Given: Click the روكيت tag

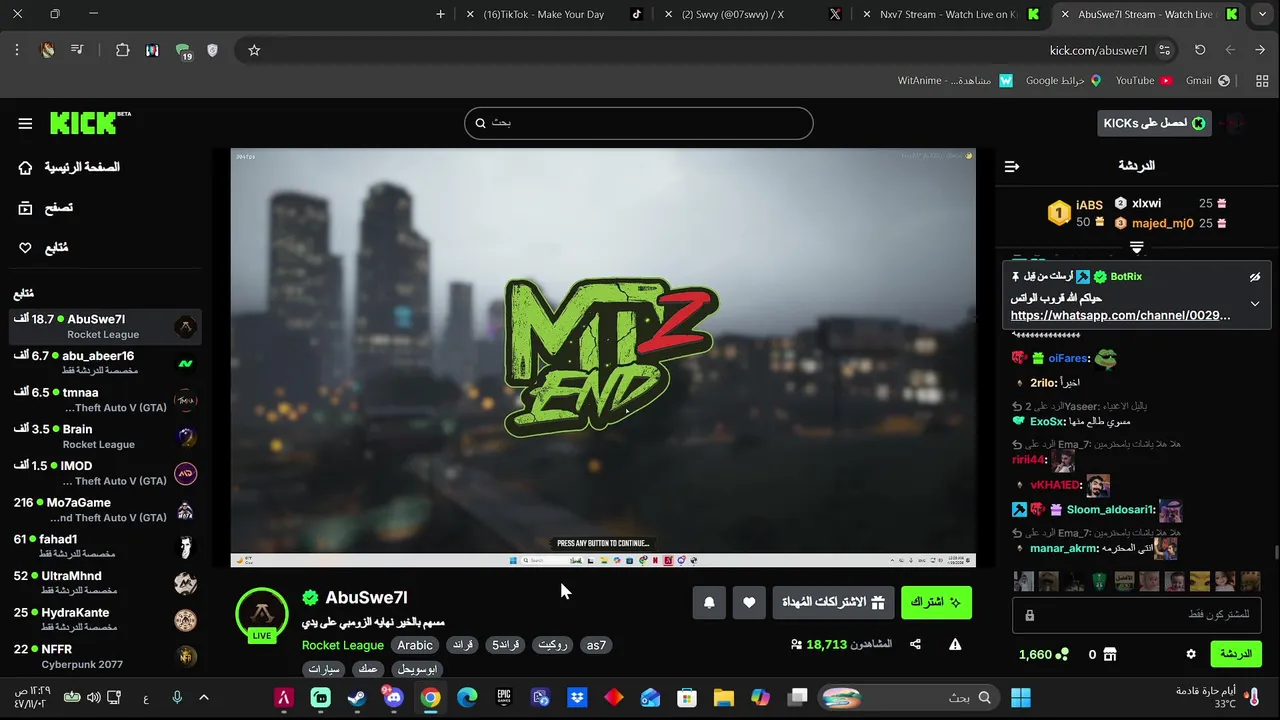Looking at the screenshot, I should coord(553,645).
